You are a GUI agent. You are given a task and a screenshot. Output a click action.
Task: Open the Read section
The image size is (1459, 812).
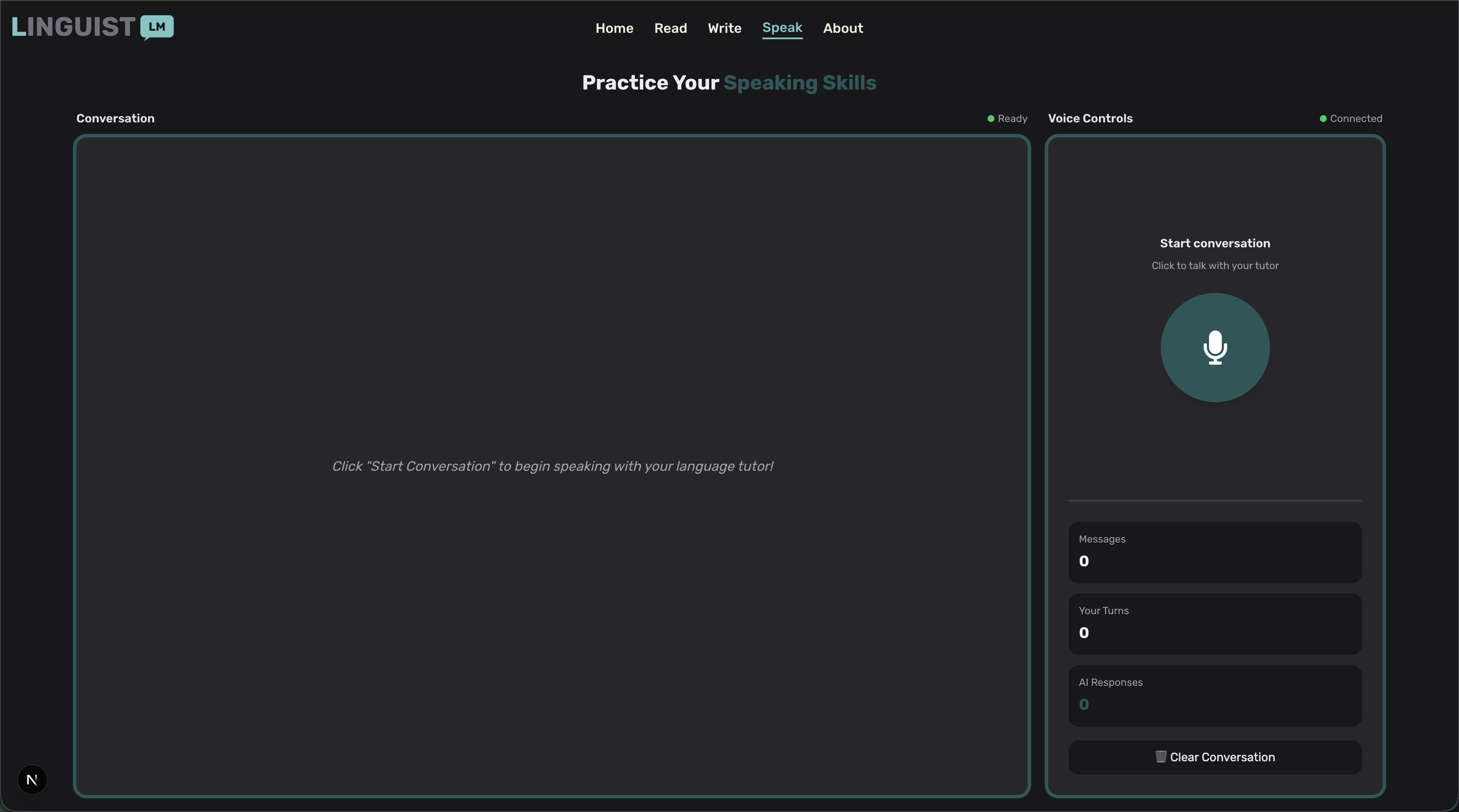pos(670,28)
